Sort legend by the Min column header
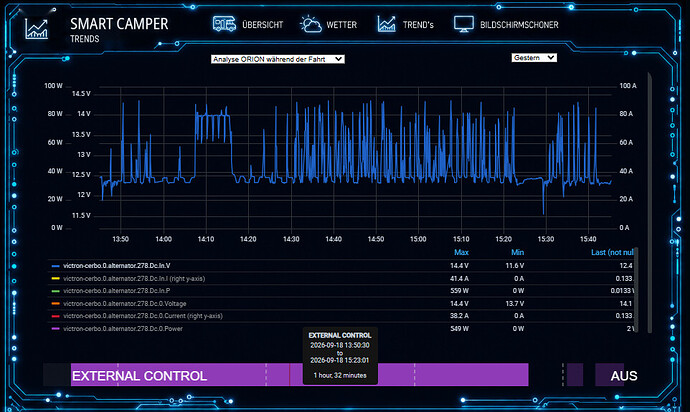690x412 pixels. tap(518, 252)
